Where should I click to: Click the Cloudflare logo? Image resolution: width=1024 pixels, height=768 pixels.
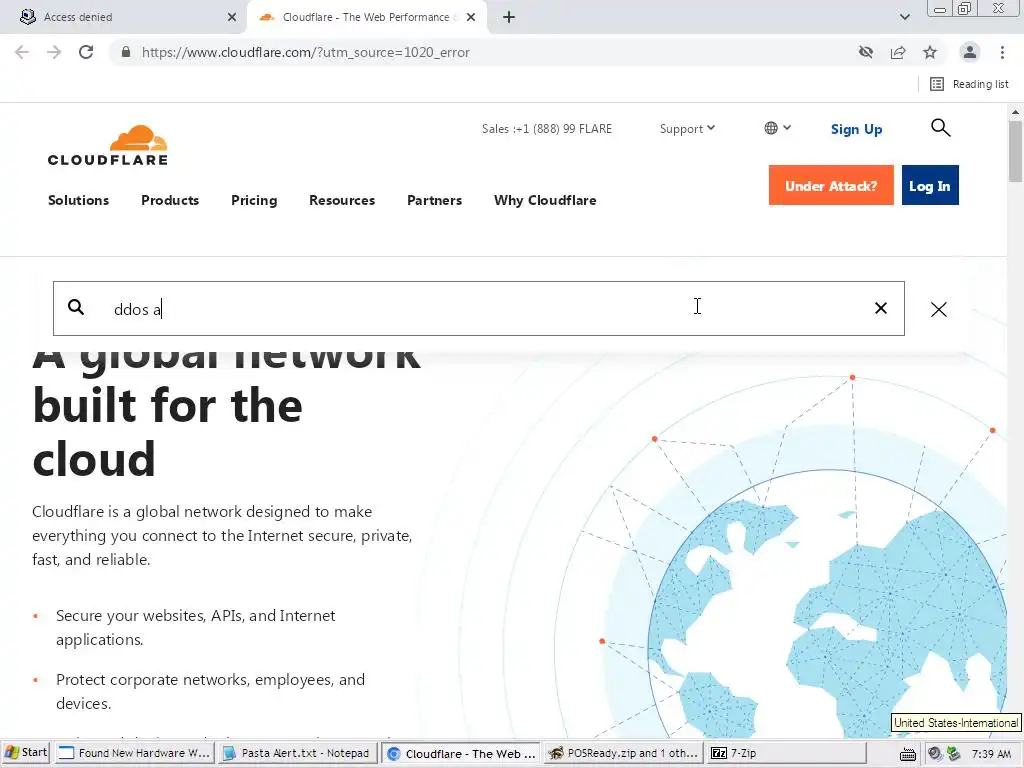pos(108,145)
